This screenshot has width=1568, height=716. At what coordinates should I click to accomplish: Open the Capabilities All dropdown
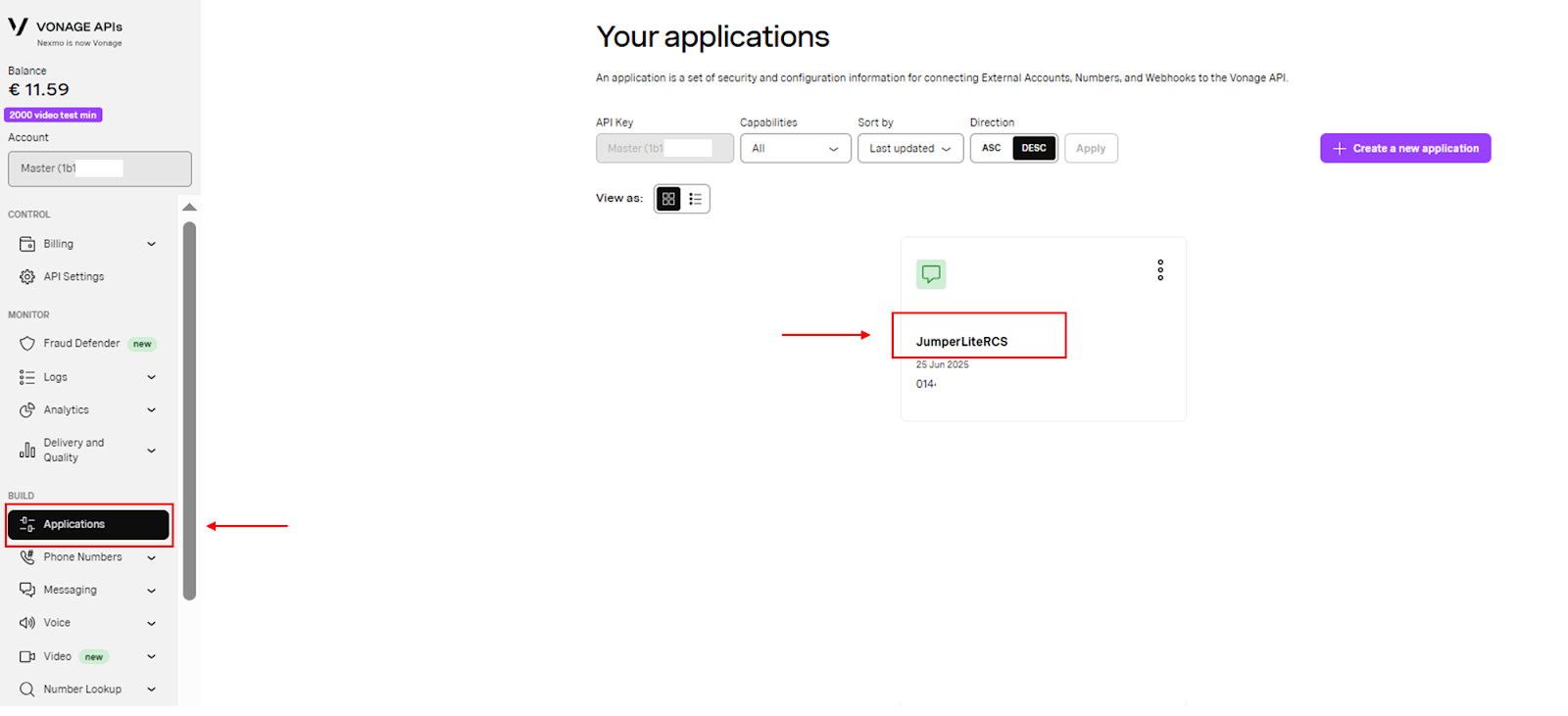[795, 149]
